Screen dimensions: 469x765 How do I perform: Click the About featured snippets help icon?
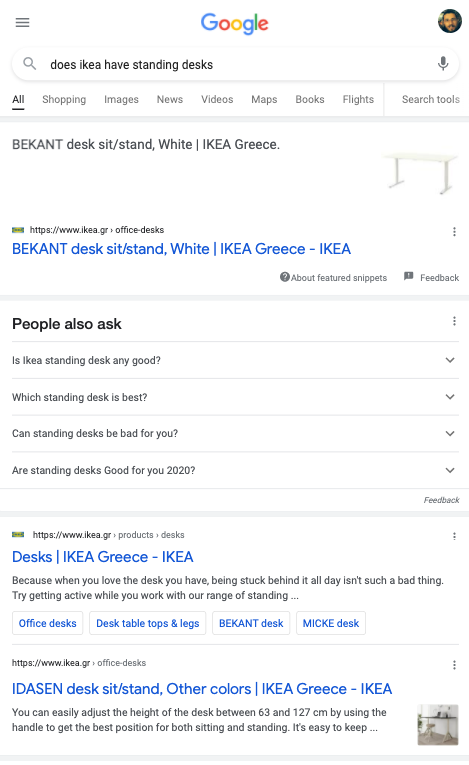pyautogui.click(x=285, y=277)
